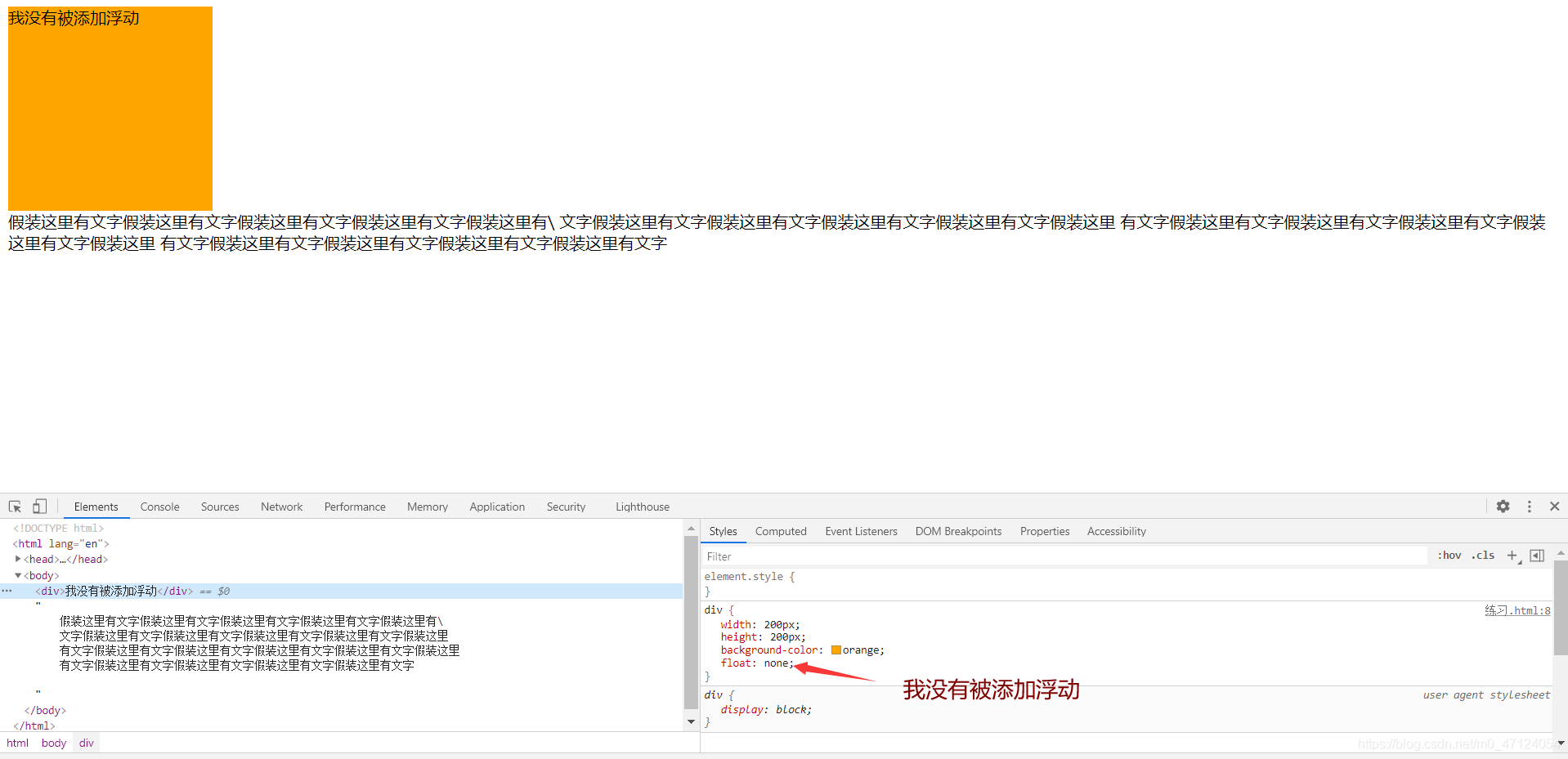The height and width of the screenshot is (759, 1568).
Task: Click the styles Filter input field
Action: click(1064, 556)
